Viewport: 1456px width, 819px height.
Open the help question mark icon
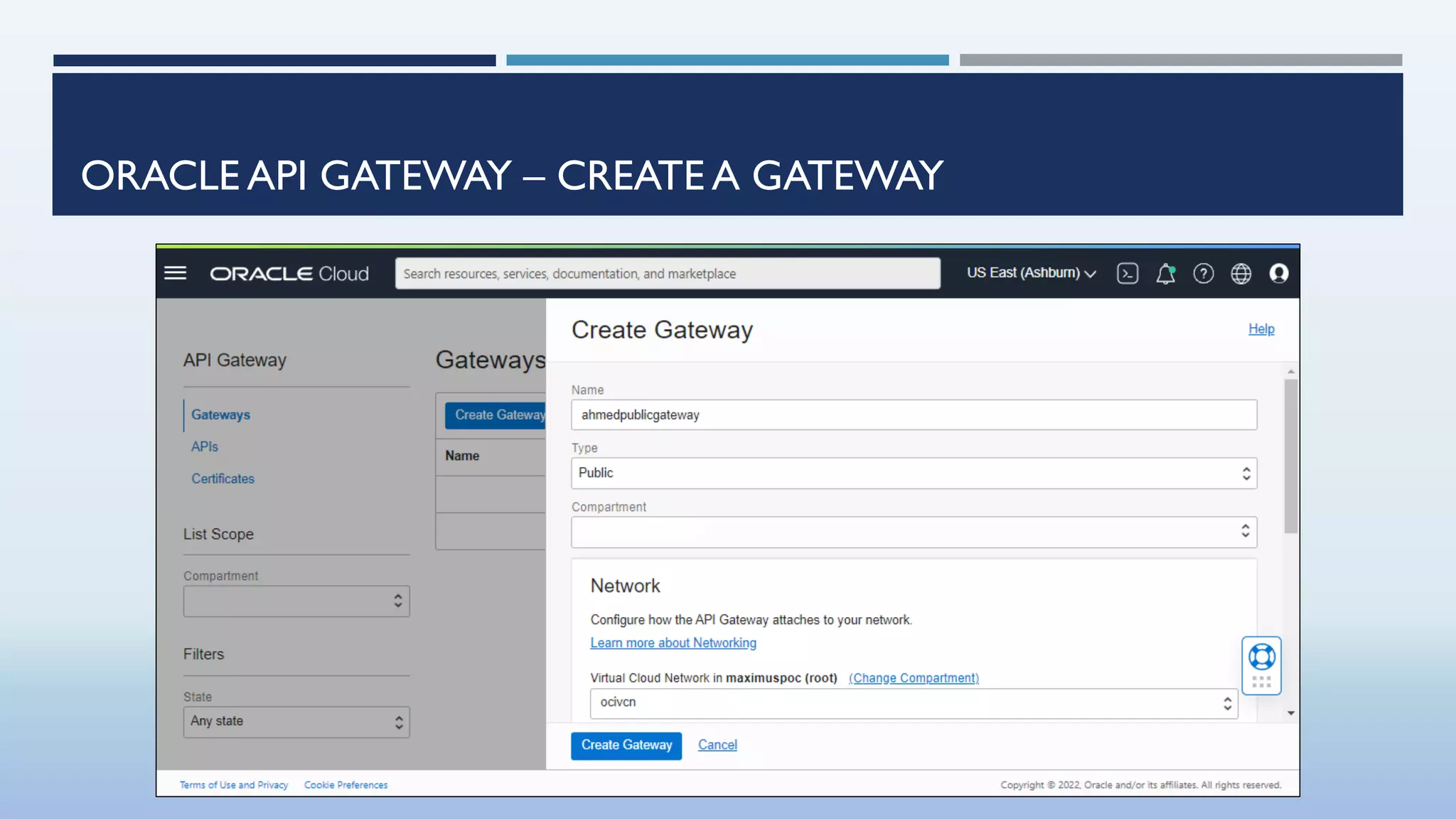click(x=1203, y=274)
